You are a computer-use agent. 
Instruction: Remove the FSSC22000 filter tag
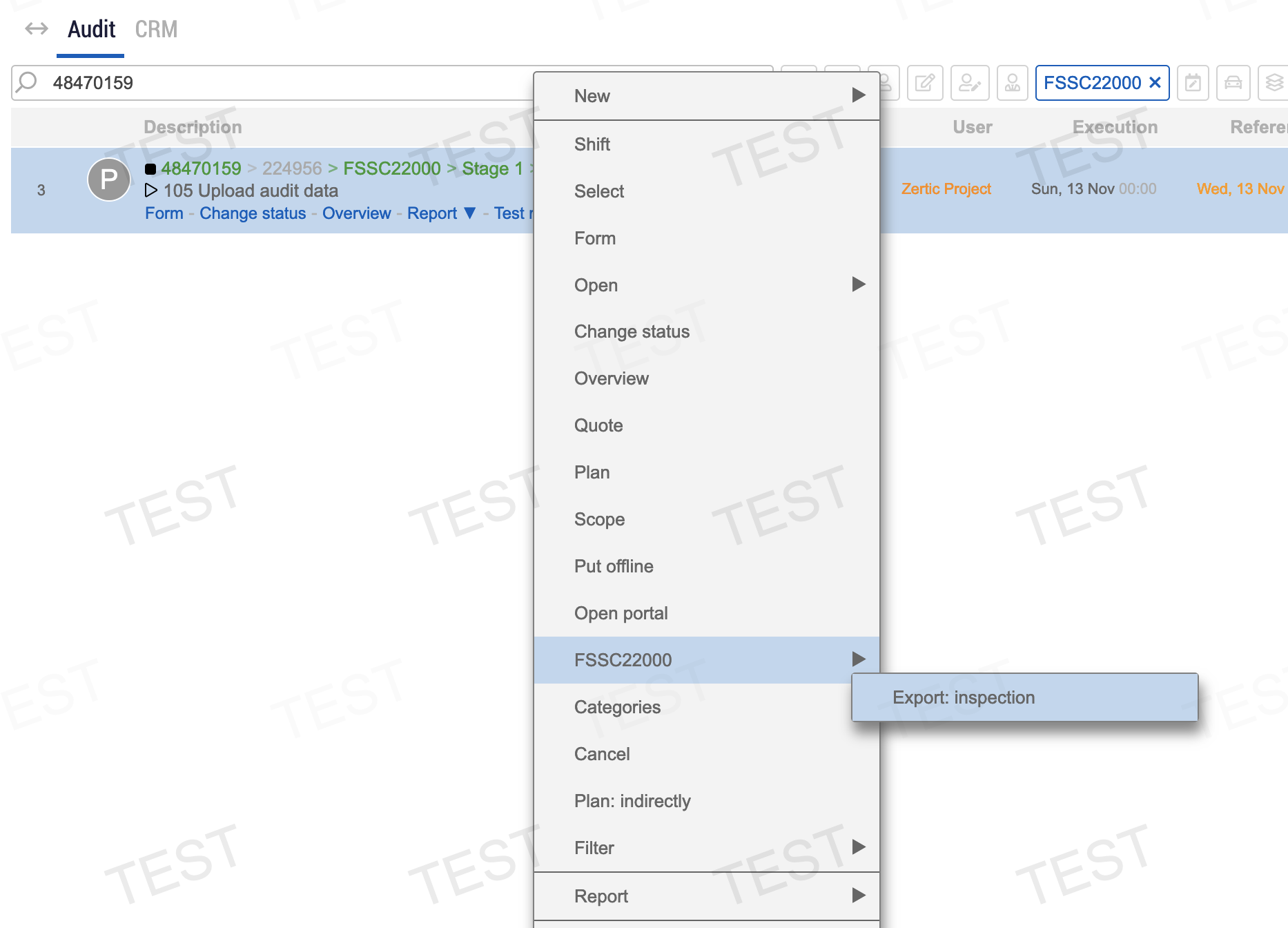(1155, 83)
